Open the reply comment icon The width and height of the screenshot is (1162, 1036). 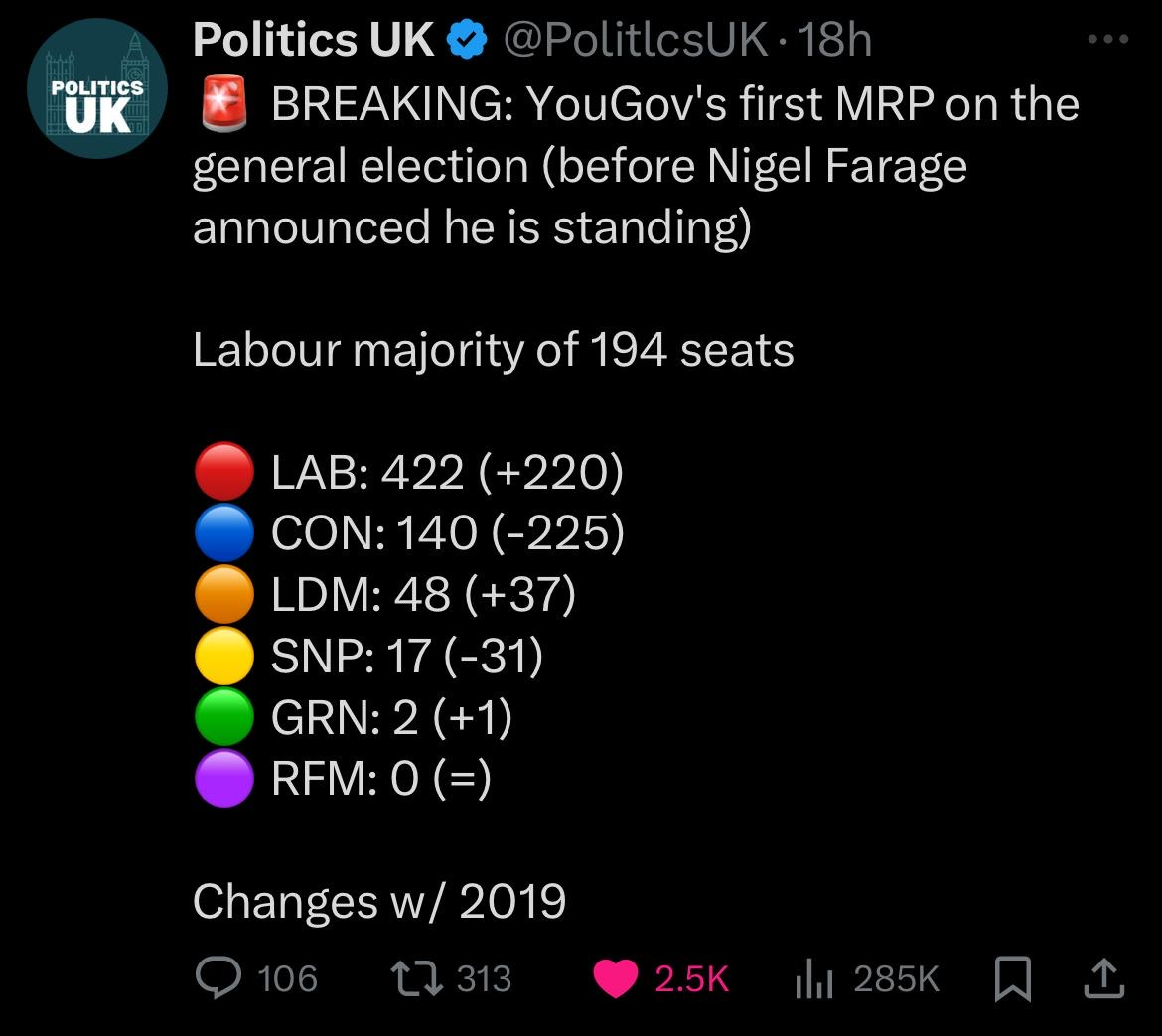pos(218,977)
